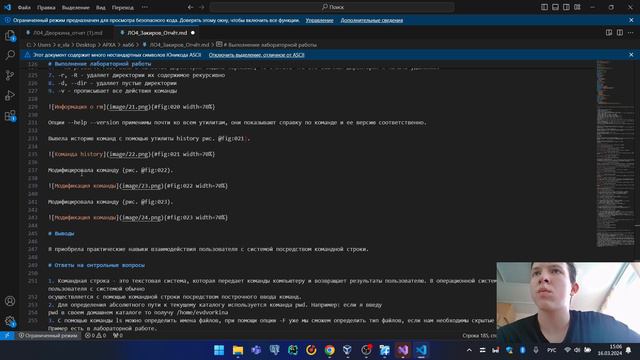Viewport: 640px width, 360px height.
Task: Toggle the primary side bar layout icon
Action: point(544,7)
